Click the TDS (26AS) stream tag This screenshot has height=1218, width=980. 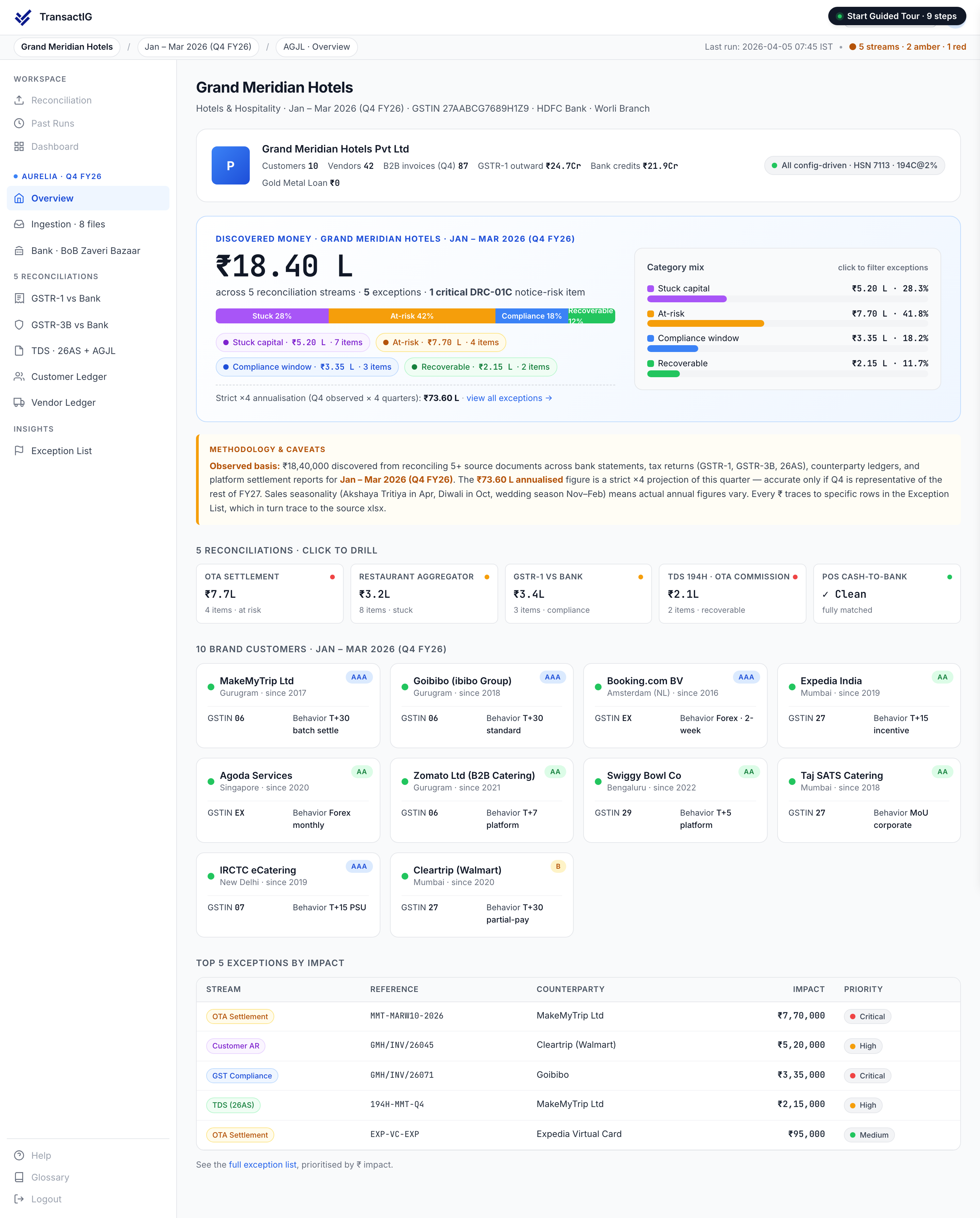click(x=233, y=1105)
